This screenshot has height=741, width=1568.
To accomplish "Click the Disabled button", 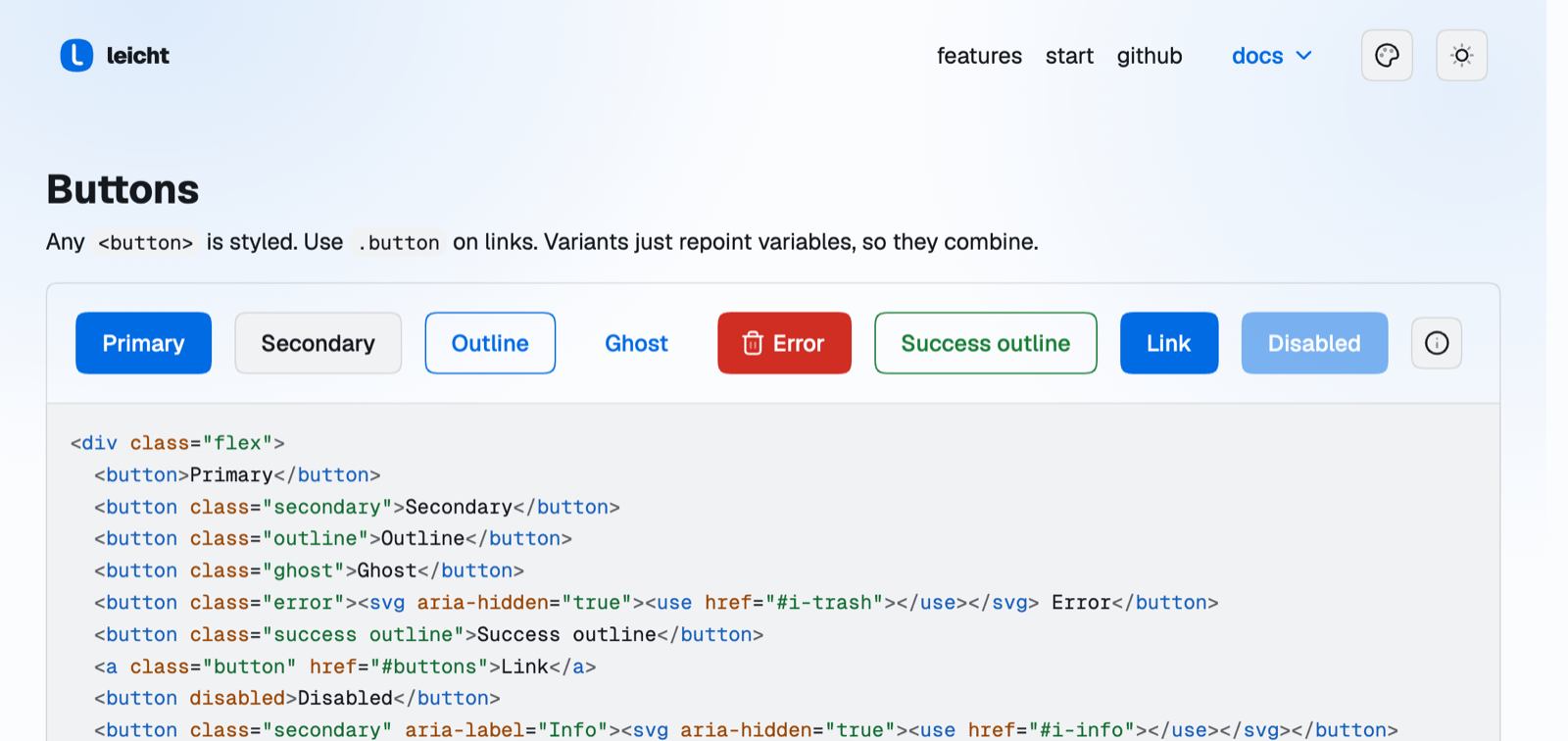I will (1314, 343).
